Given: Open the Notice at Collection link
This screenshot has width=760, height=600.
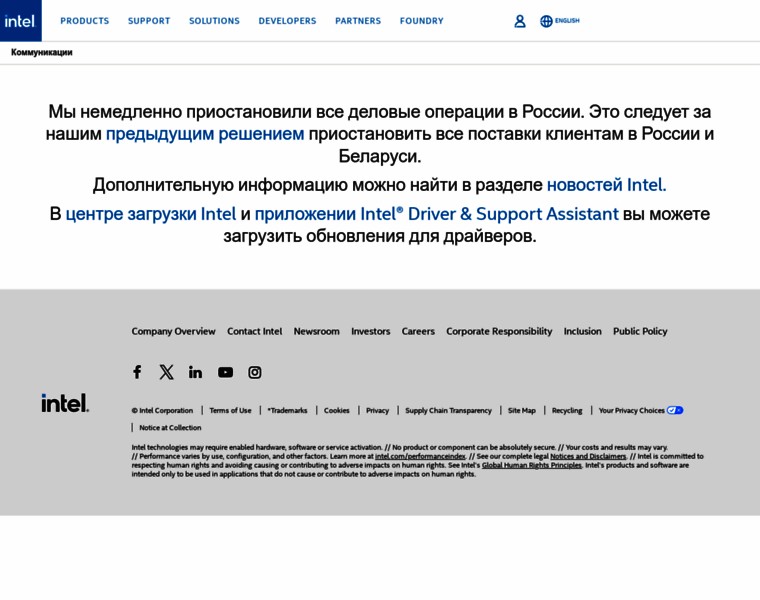Looking at the screenshot, I should point(170,427).
